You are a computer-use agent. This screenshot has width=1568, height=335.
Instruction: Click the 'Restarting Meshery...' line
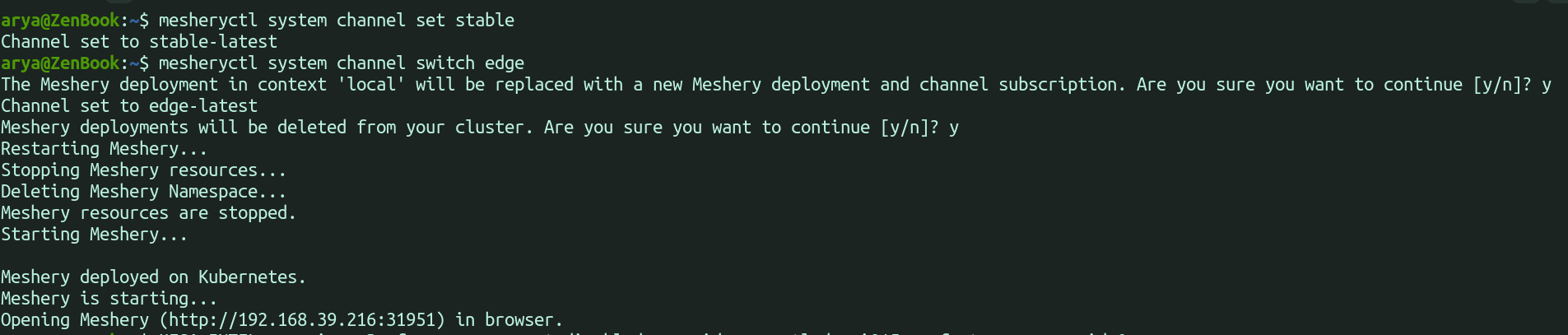(104, 149)
